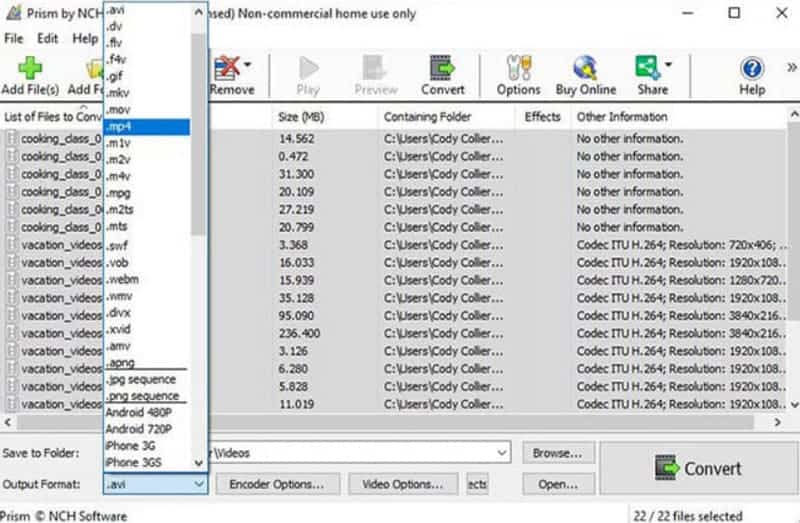This screenshot has height=523, width=800.
Task: Choose .mts in the dropdown list
Action: (147, 227)
